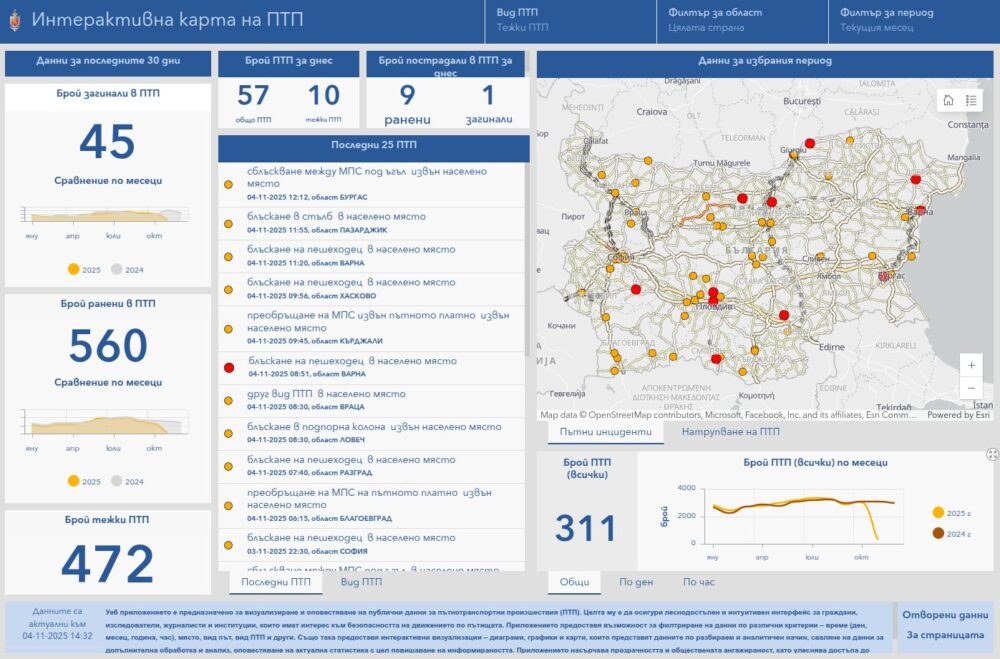
Task: Zoom out on the map with minus button
Action: [971, 389]
